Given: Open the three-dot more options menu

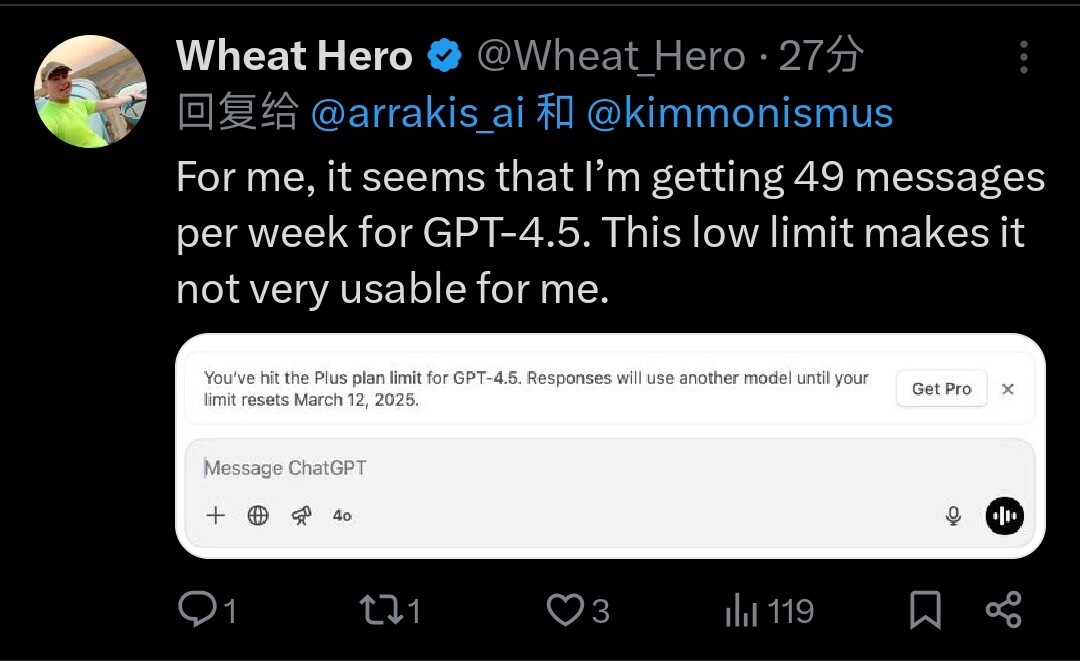Looking at the screenshot, I should click(x=1024, y=56).
